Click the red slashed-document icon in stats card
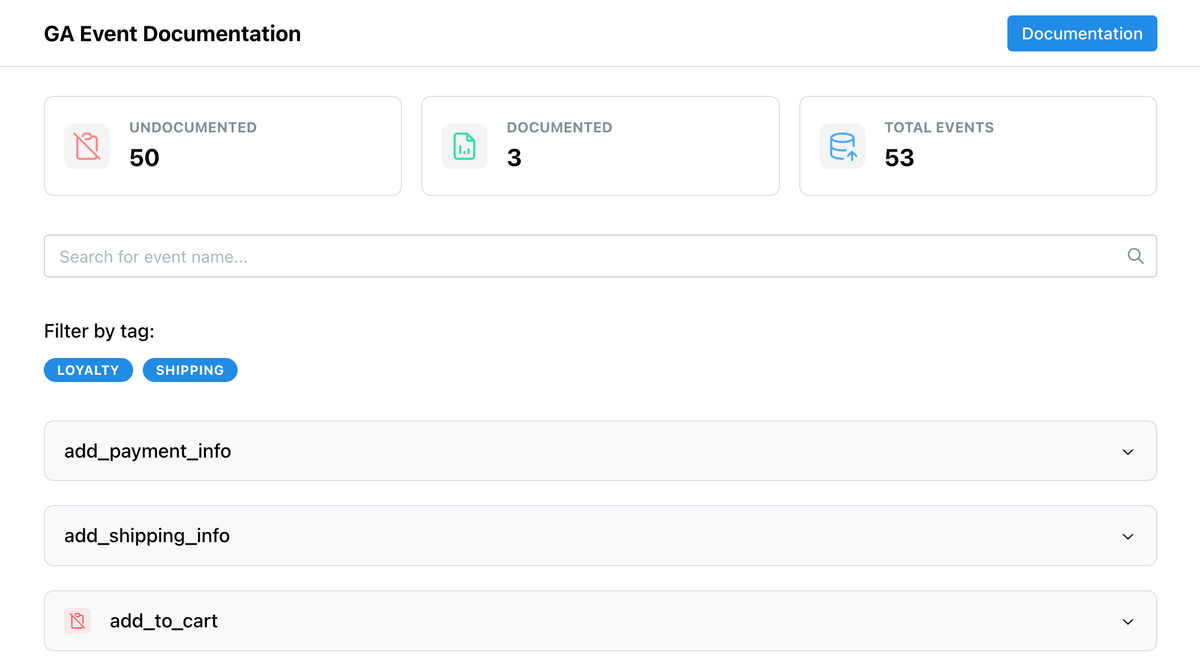The width and height of the screenshot is (1200, 668). (86, 145)
